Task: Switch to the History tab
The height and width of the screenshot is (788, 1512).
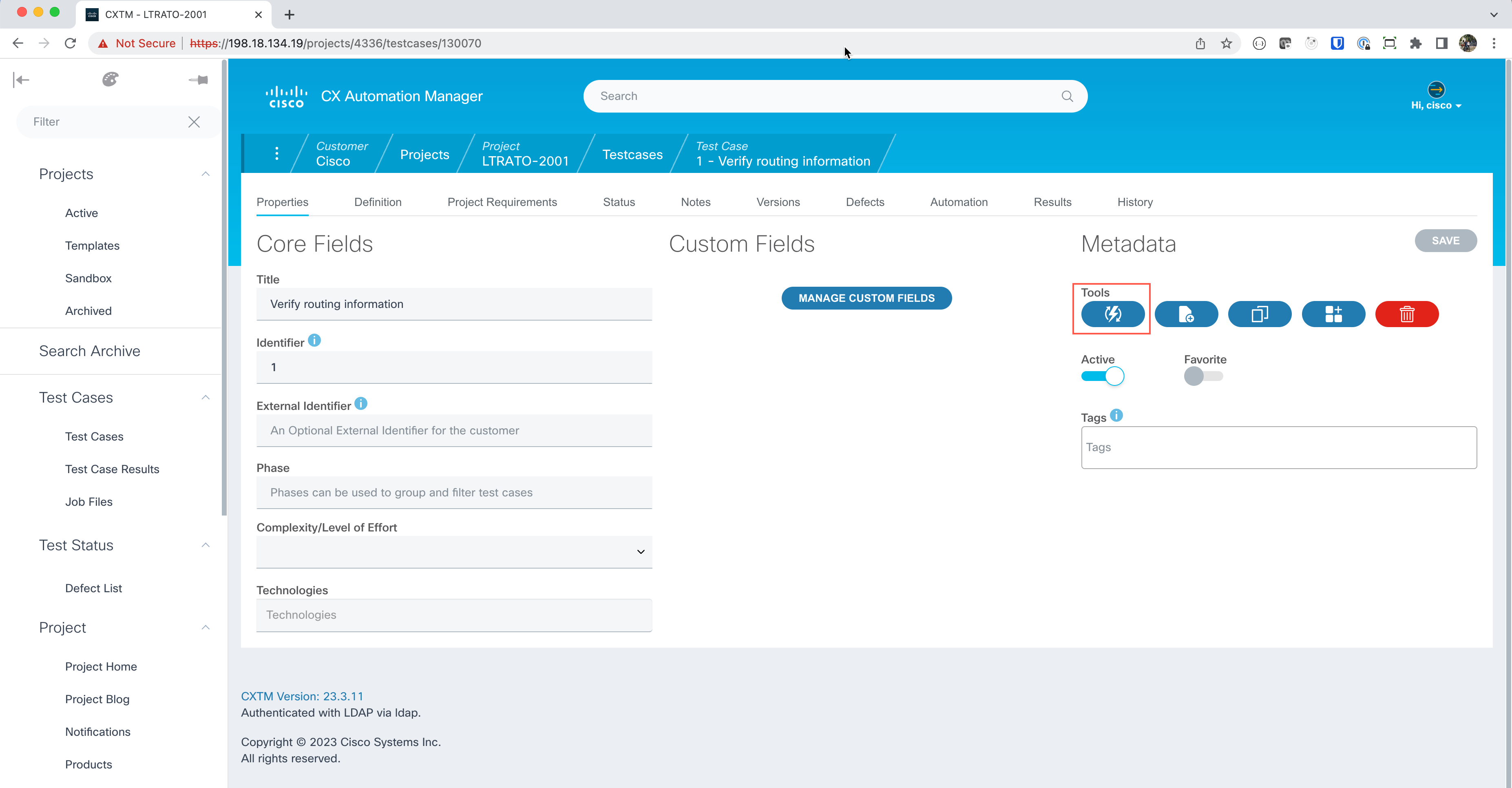Action: pyautogui.click(x=1134, y=202)
